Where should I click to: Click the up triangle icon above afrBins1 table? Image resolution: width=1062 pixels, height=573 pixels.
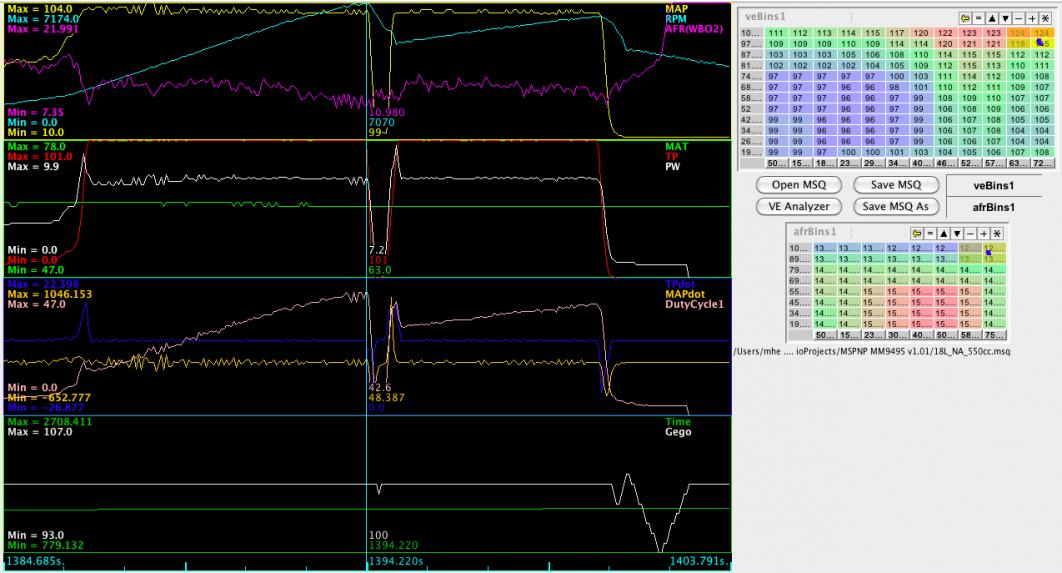click(943, 232)
